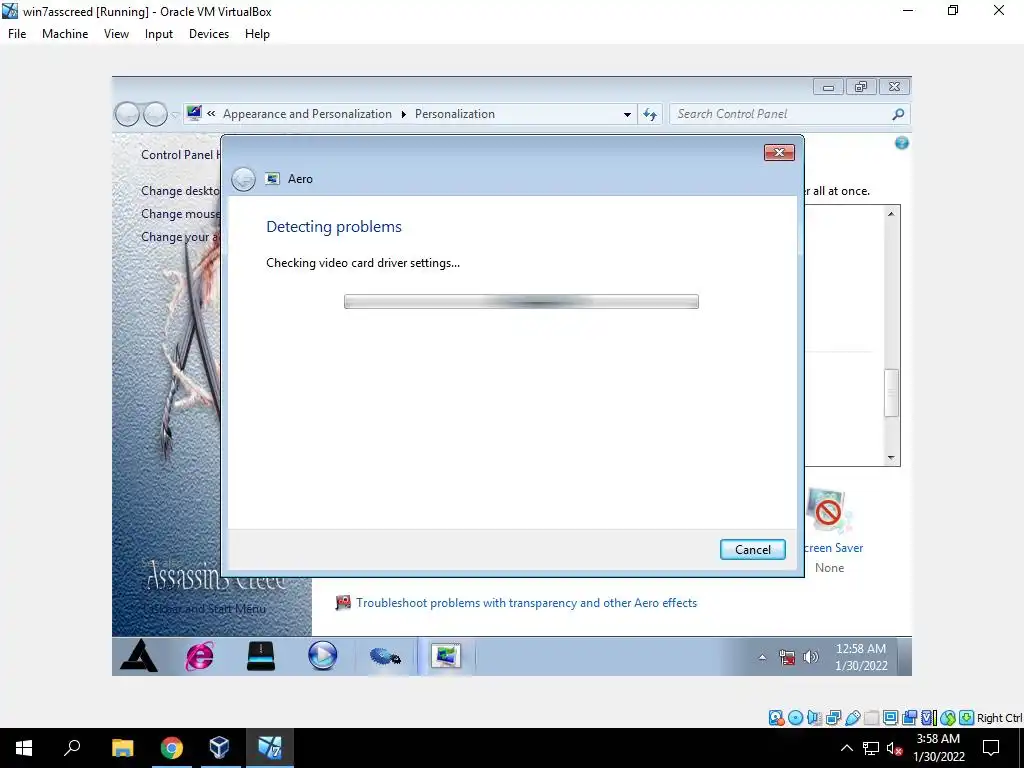Click the VirtualBox recording indicator

coord(909,718)
